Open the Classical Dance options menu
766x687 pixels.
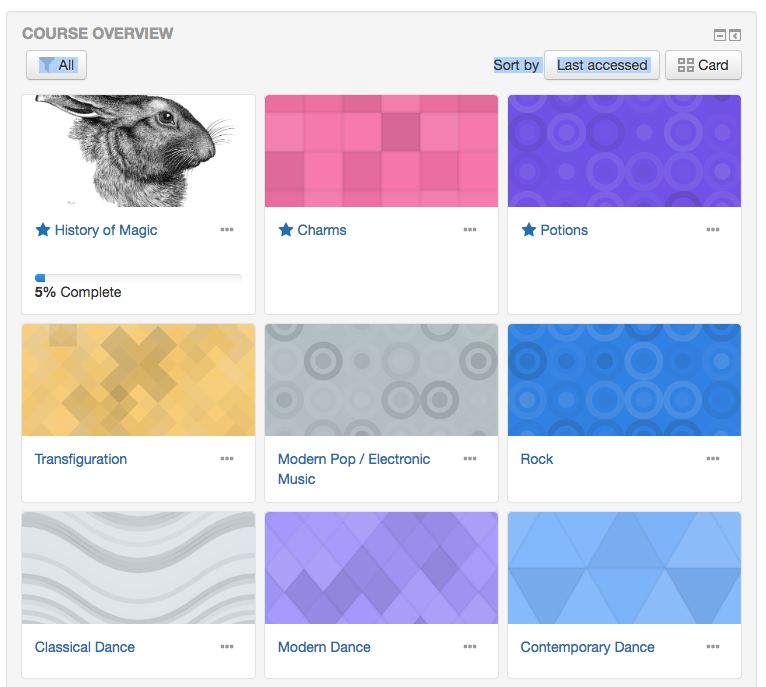(227, 647)
